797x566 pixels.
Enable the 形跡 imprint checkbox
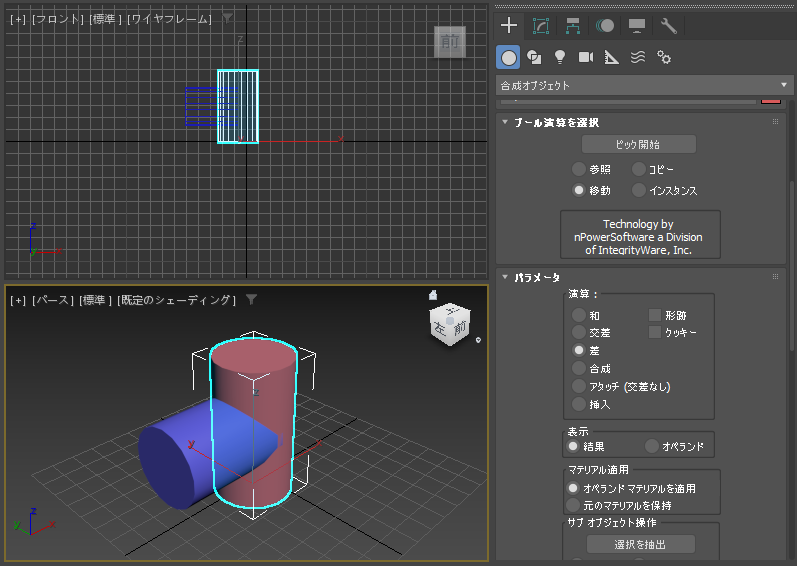(x=655, y=315)
